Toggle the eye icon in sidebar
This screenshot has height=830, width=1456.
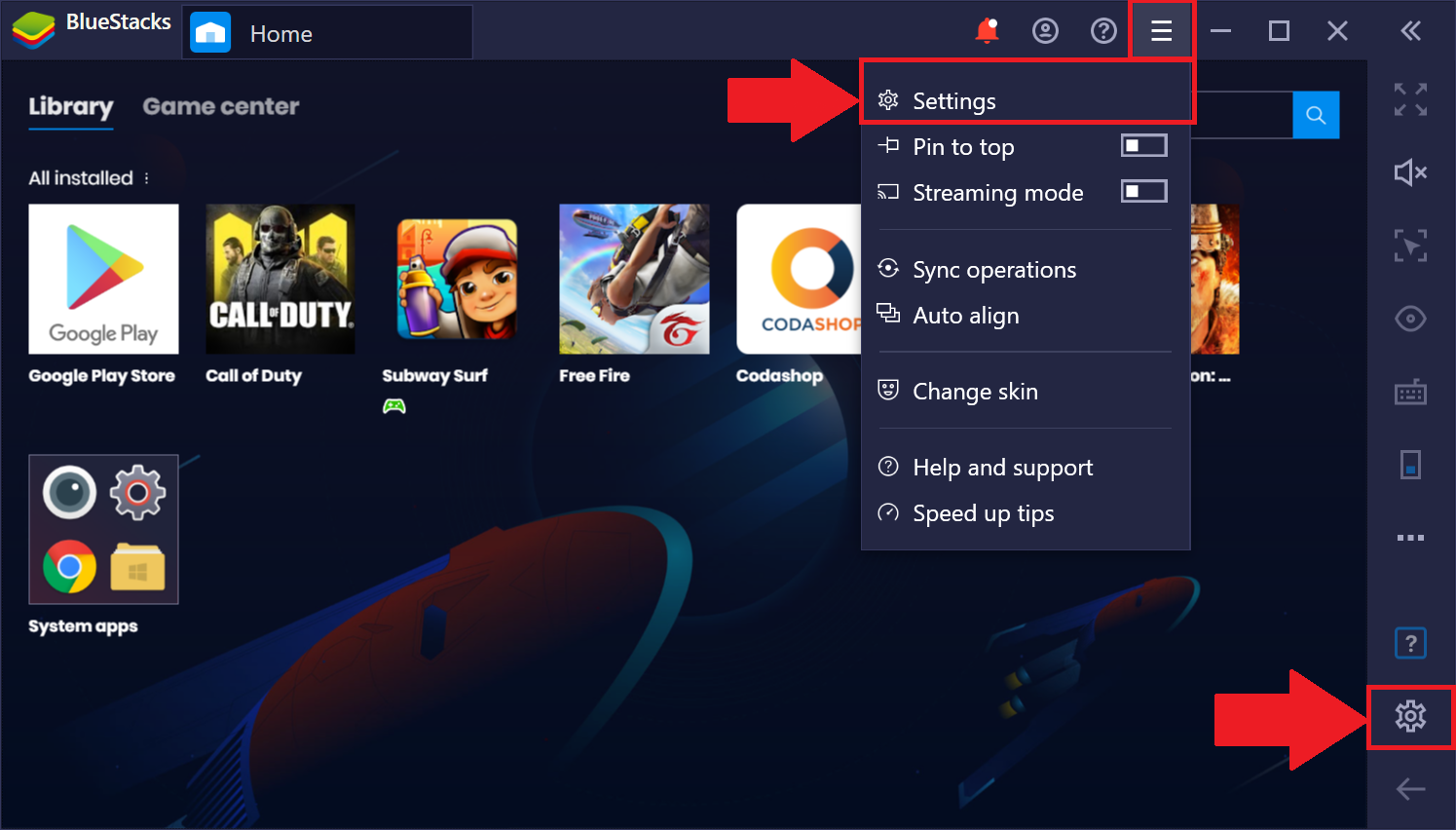[x=1410, y=319]
